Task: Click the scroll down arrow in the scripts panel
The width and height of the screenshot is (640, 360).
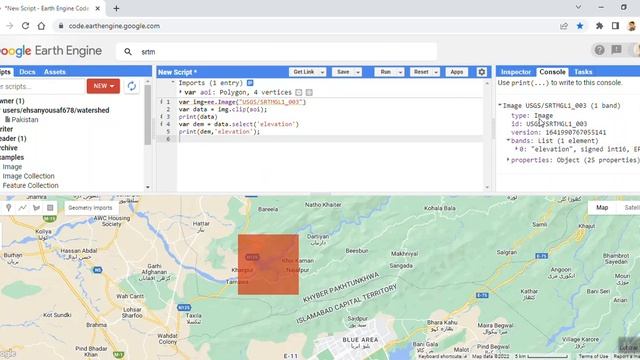Action: click(148, 187)
